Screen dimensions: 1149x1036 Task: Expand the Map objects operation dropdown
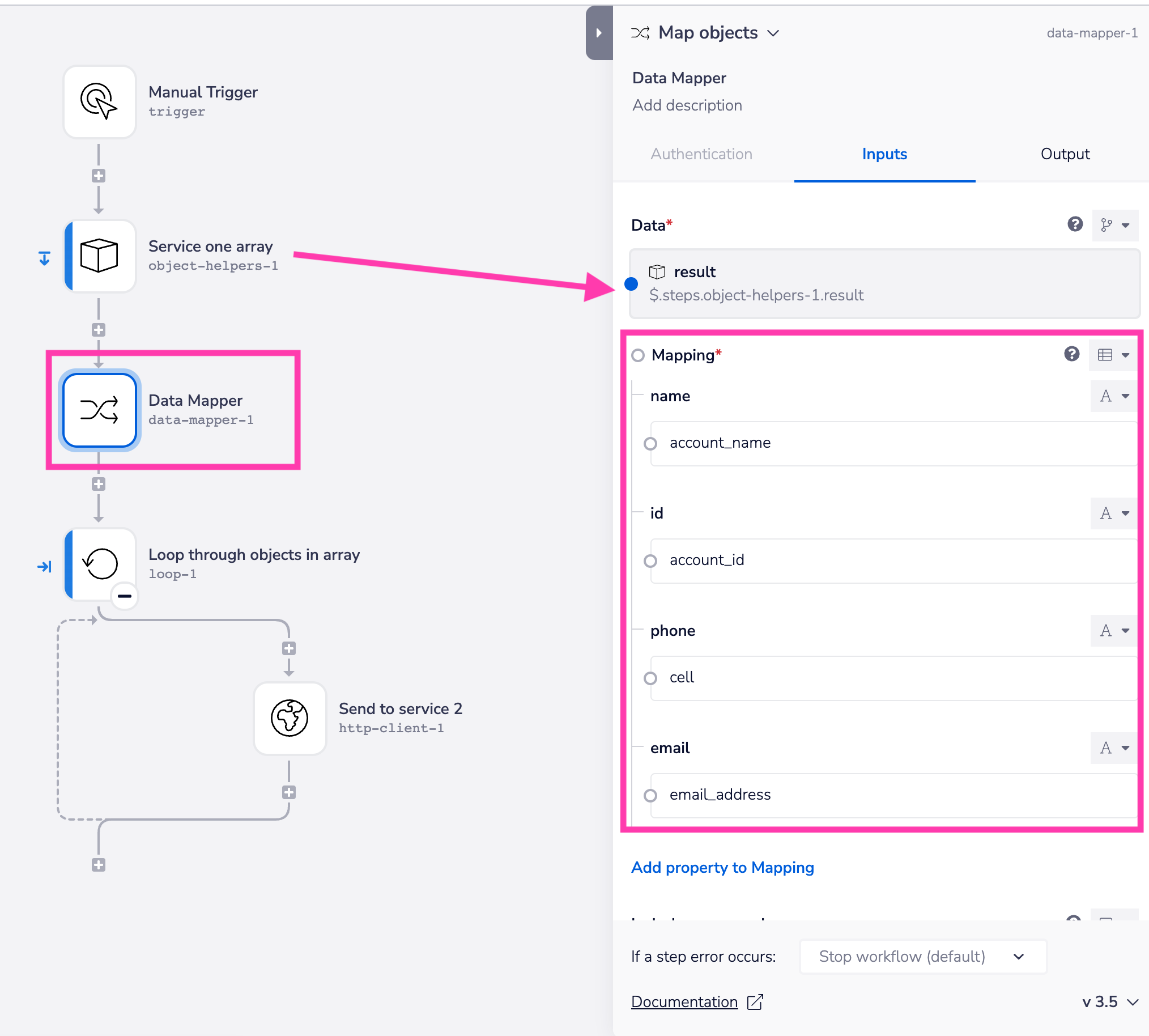(772, 33)
